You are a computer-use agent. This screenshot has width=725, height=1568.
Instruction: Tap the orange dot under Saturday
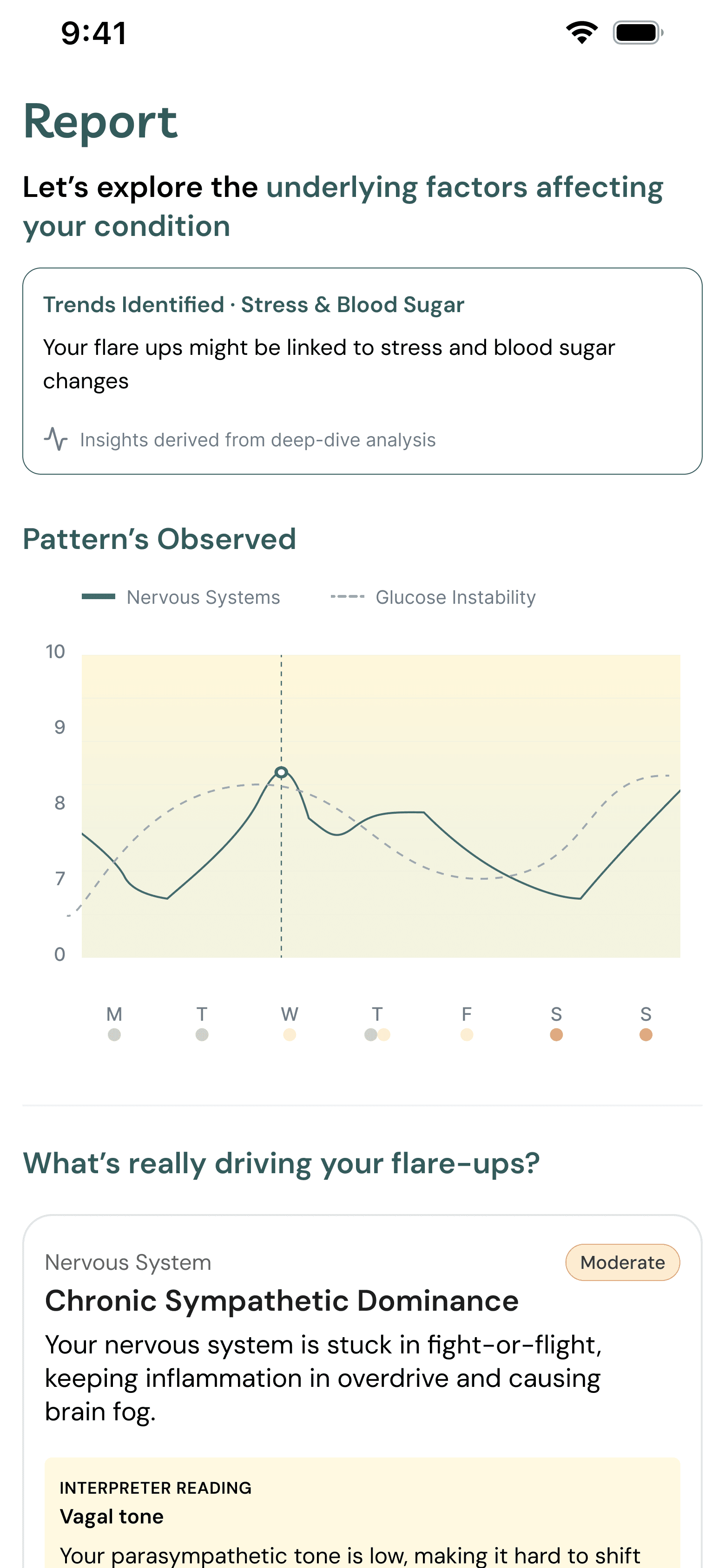[x=556, y=1035]
